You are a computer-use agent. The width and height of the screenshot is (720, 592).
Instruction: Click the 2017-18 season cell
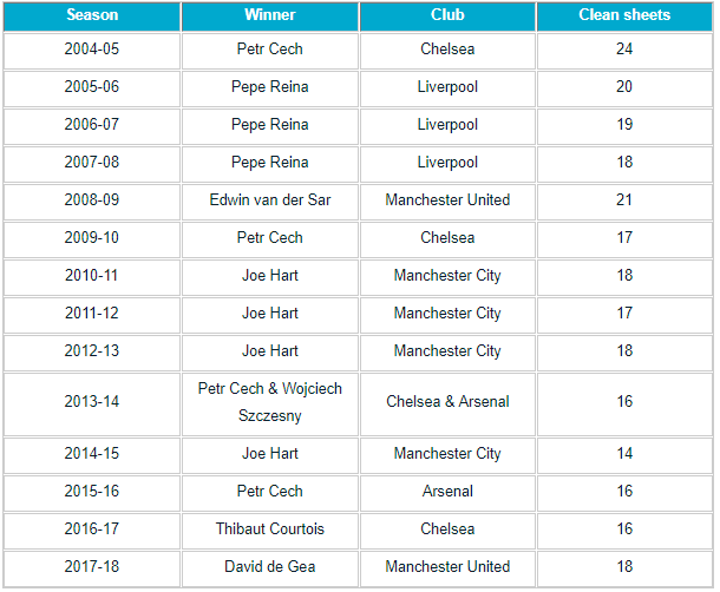pyautogui.click(x=92, y=567)
